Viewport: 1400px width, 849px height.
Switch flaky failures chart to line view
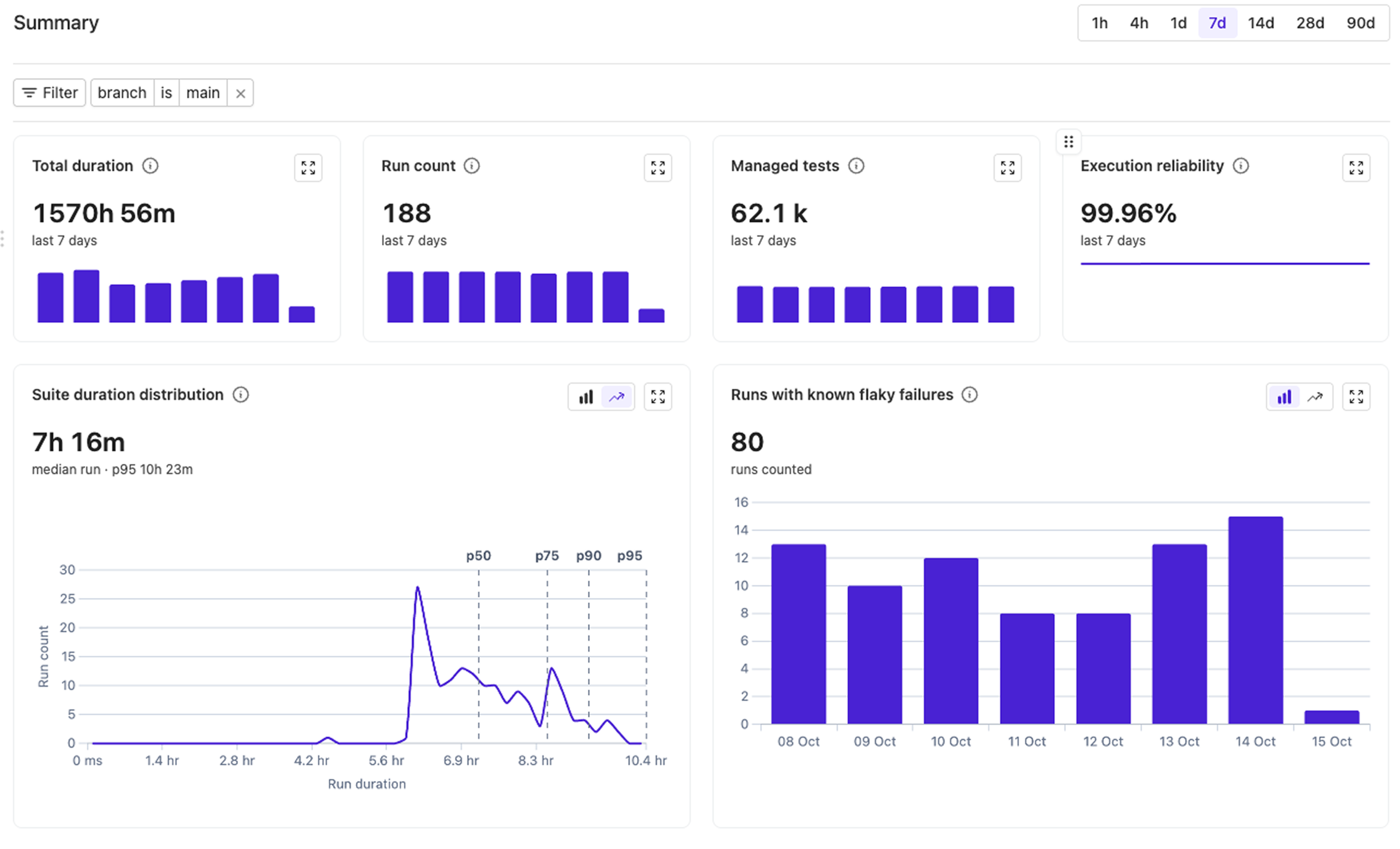(x=1316, y=397)
